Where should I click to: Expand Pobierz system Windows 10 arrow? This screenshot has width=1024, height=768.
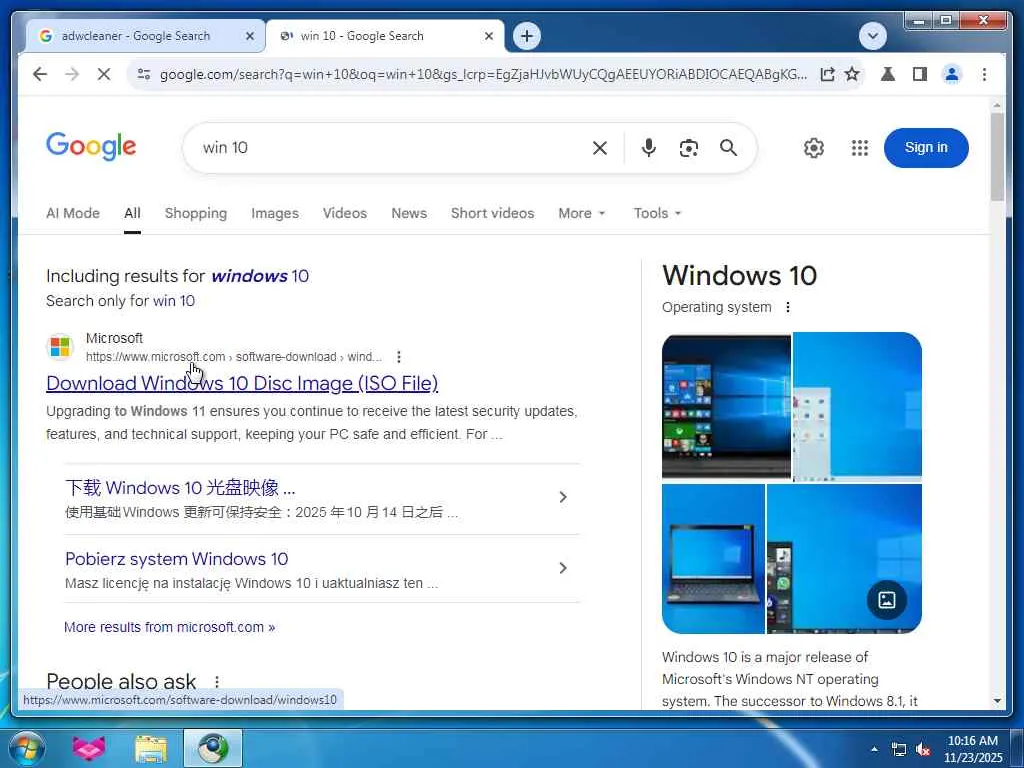coord(563,568)
